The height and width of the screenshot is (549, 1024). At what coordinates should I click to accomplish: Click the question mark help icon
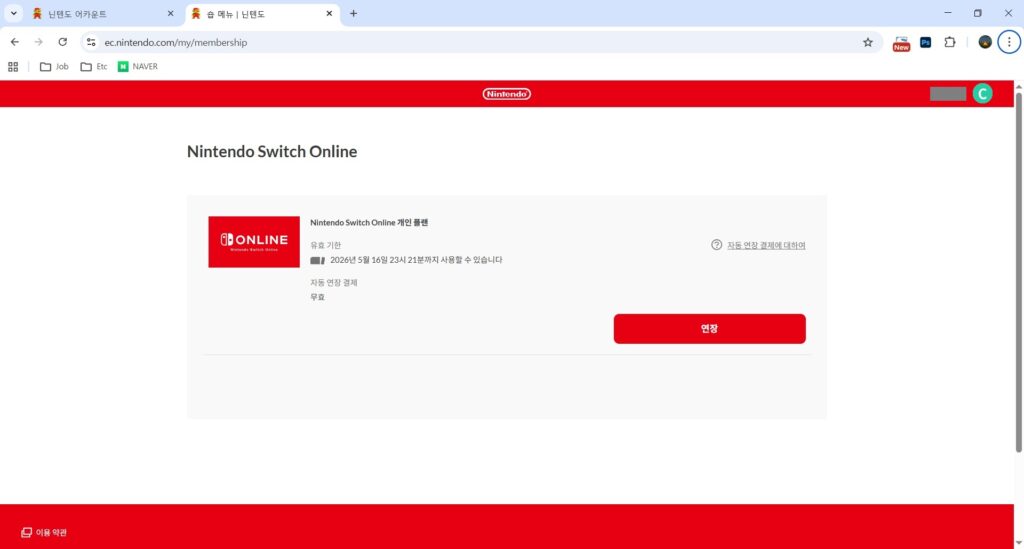pyautogui.click(x=716, y=245)
